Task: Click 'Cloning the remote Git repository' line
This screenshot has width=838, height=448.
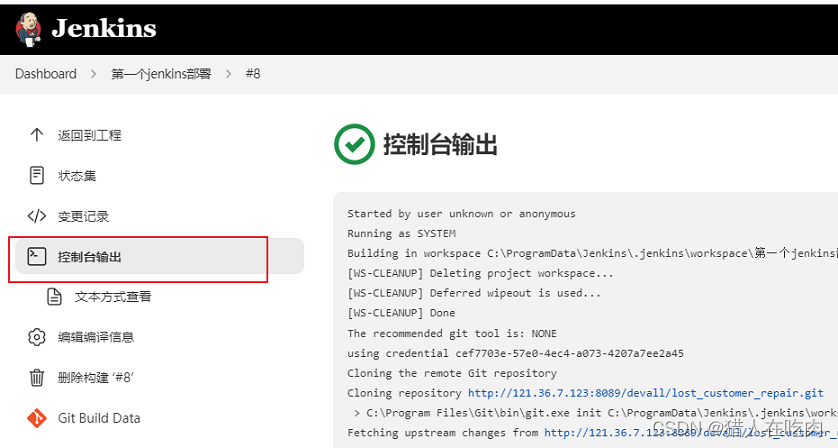Action: coord(452,373)
